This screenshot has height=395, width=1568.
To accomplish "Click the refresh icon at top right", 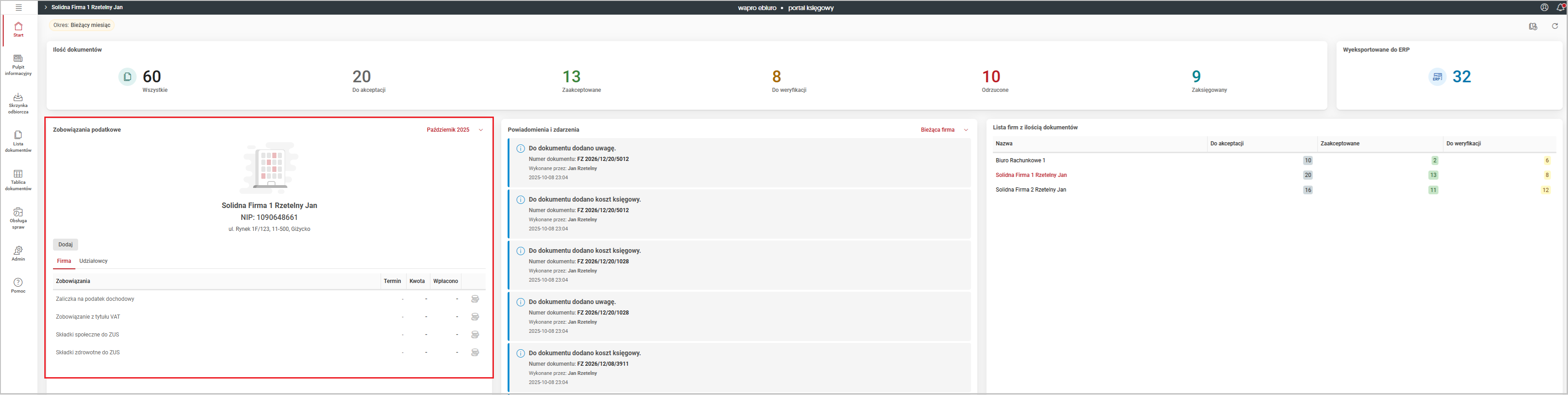I will tap(1555, 26).
